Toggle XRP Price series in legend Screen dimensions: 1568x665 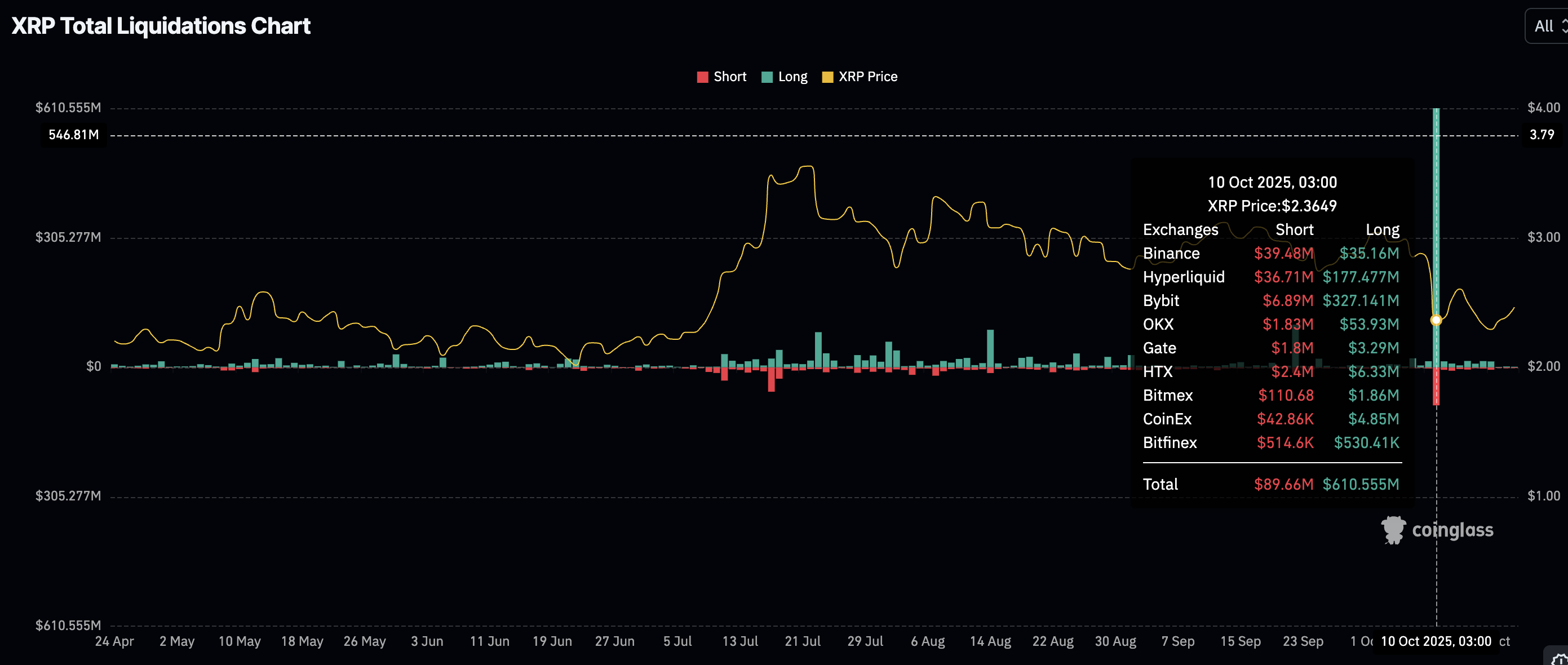click(x=867, y=77)
